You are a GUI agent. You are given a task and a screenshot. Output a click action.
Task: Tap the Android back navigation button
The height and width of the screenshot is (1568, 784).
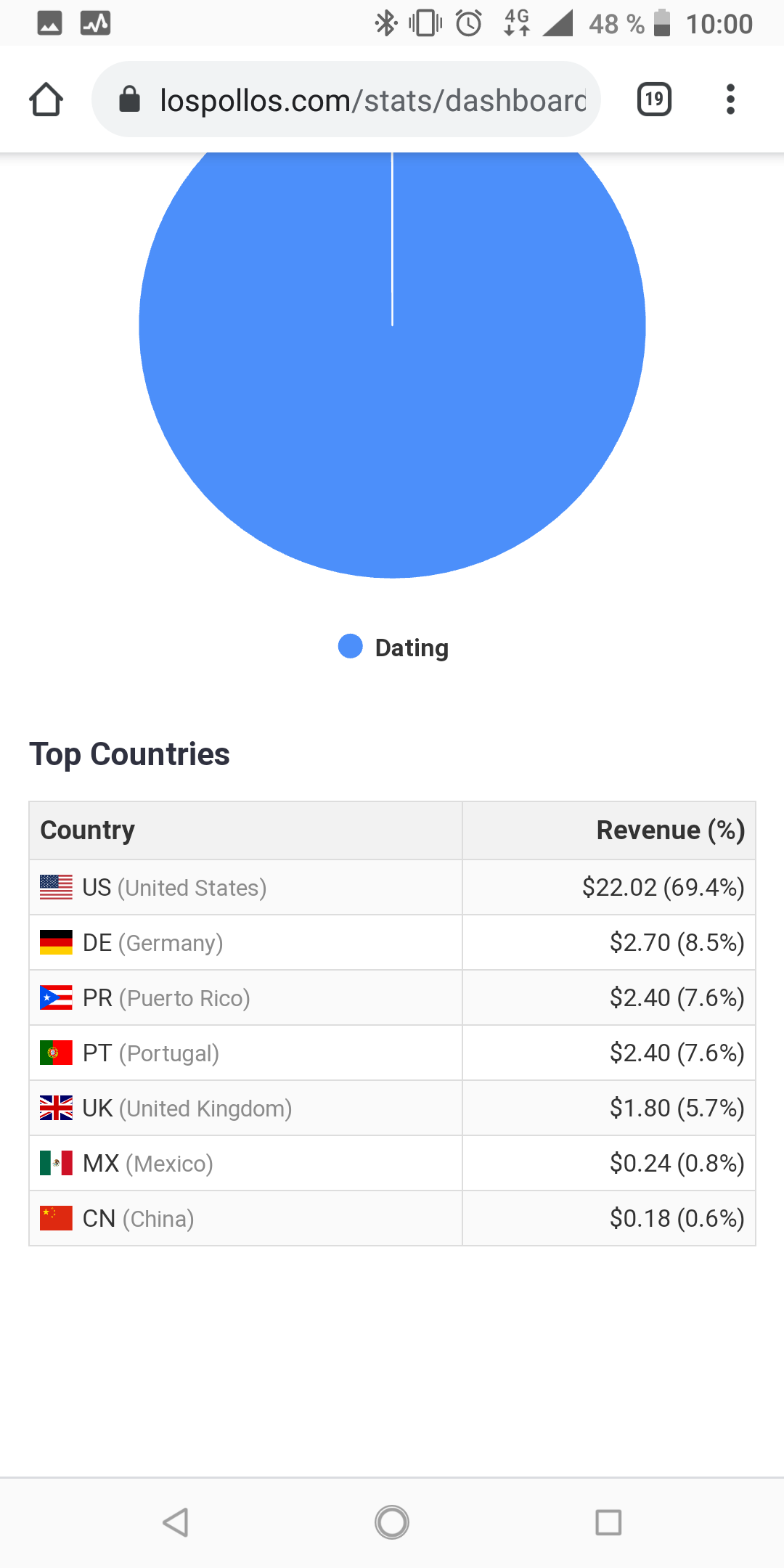176,1522
